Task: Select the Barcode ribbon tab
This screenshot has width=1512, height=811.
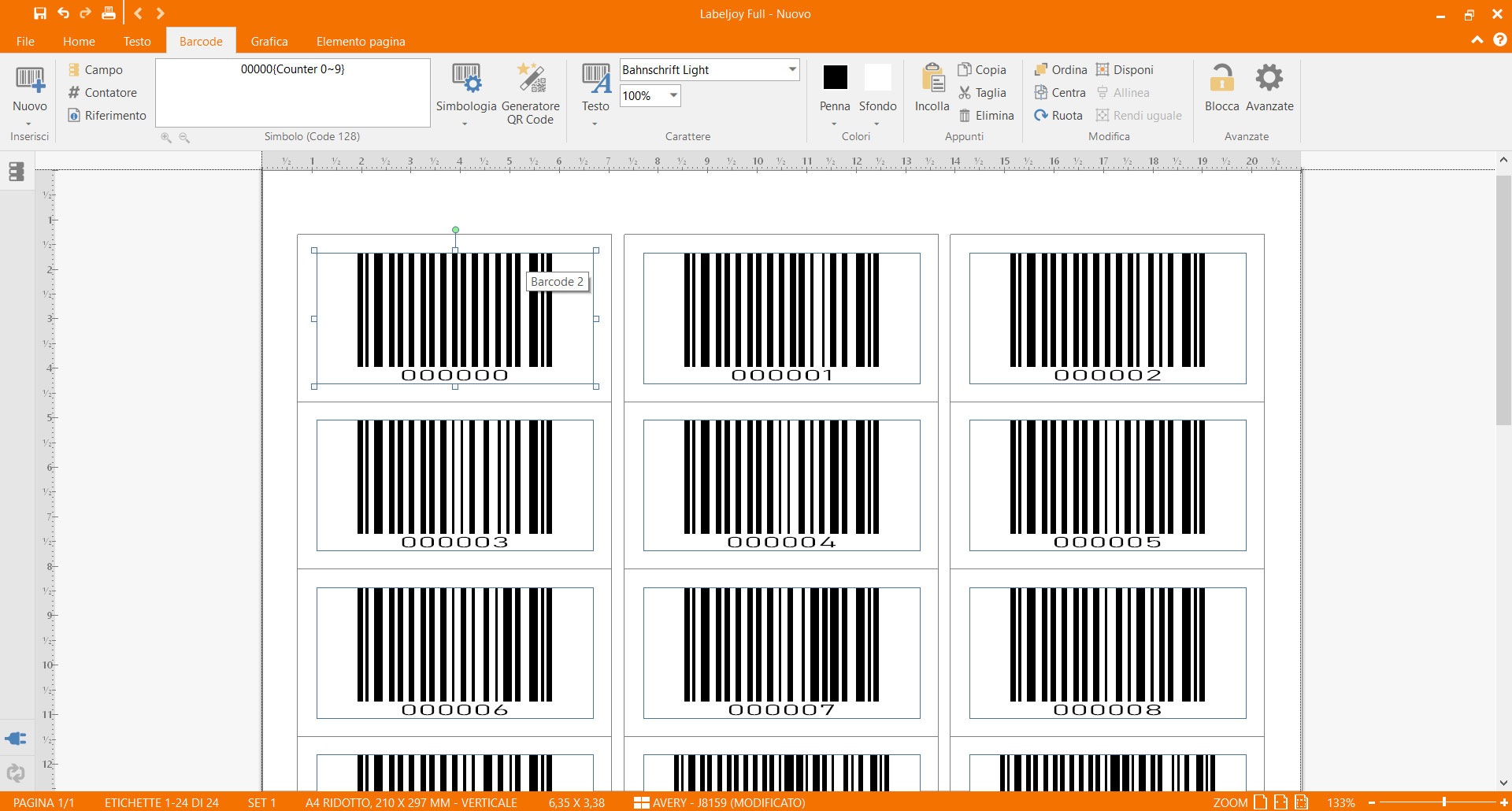Action: (201, 41)
